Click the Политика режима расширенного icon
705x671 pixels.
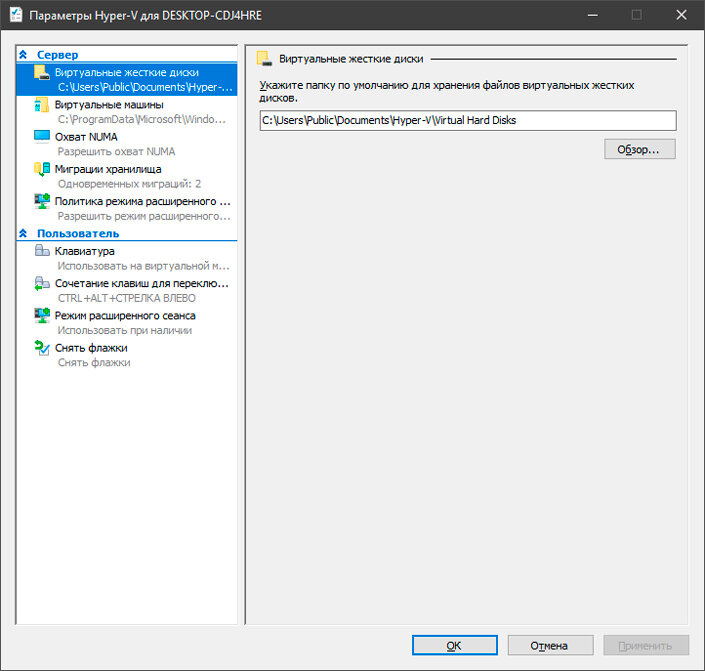pos(42,201)
